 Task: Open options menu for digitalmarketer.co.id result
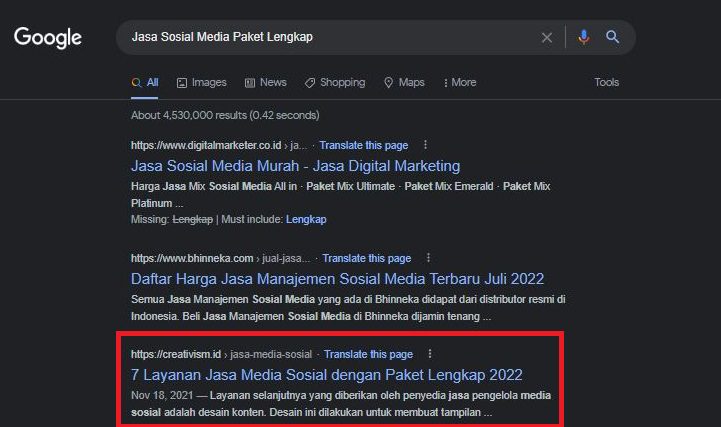(x=425, y=145)
